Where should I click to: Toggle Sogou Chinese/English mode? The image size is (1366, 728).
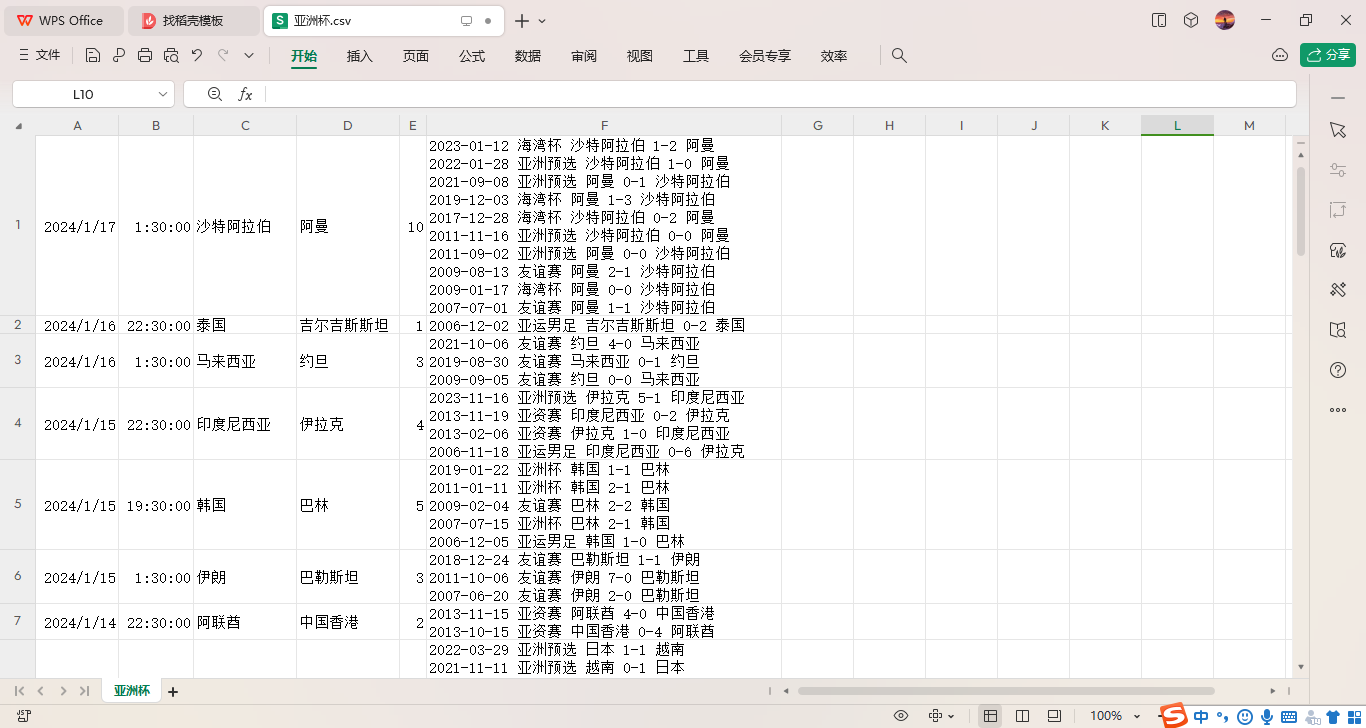1201,716
